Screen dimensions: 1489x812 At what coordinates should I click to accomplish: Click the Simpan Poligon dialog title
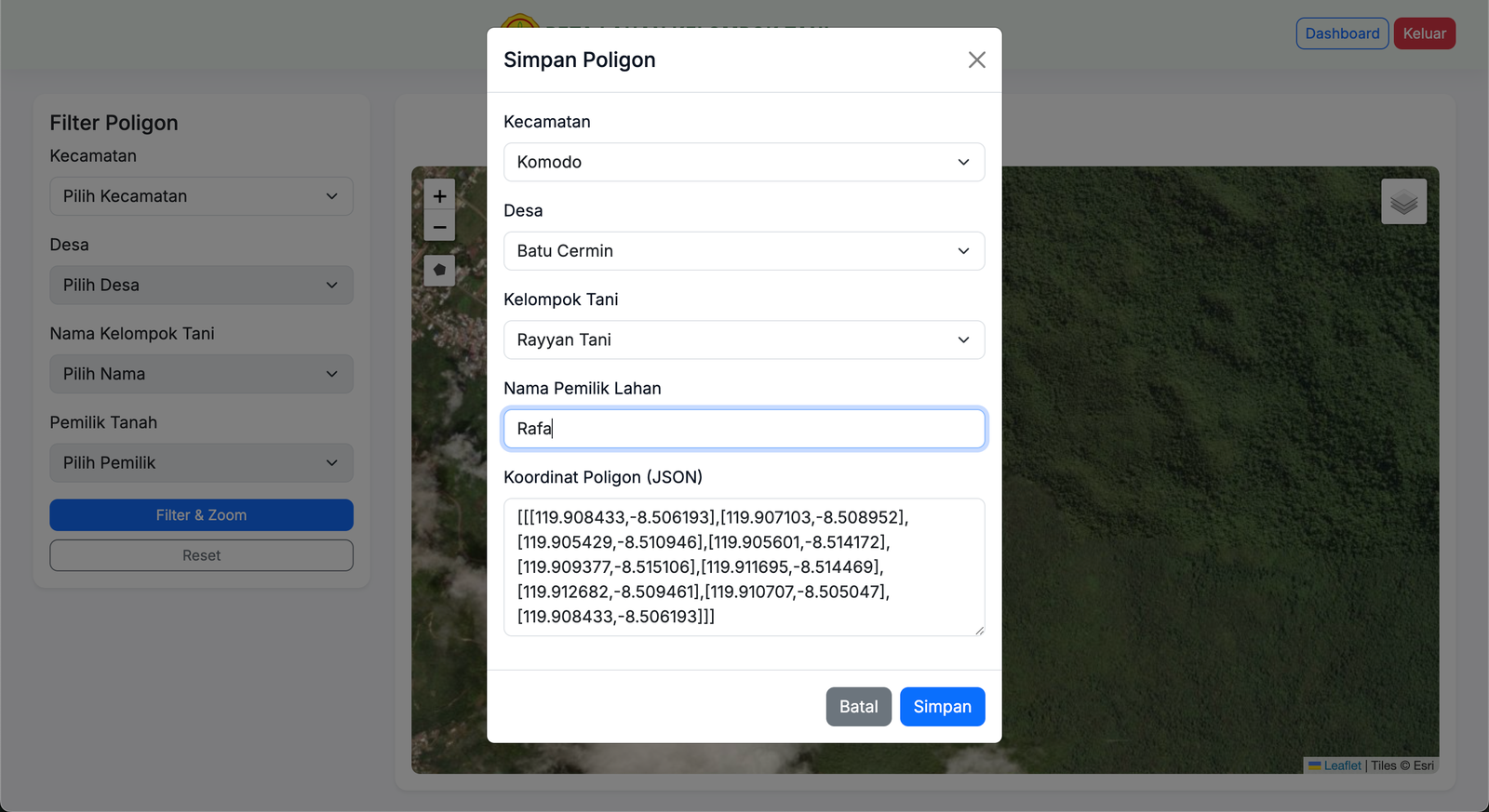(579, 60)
